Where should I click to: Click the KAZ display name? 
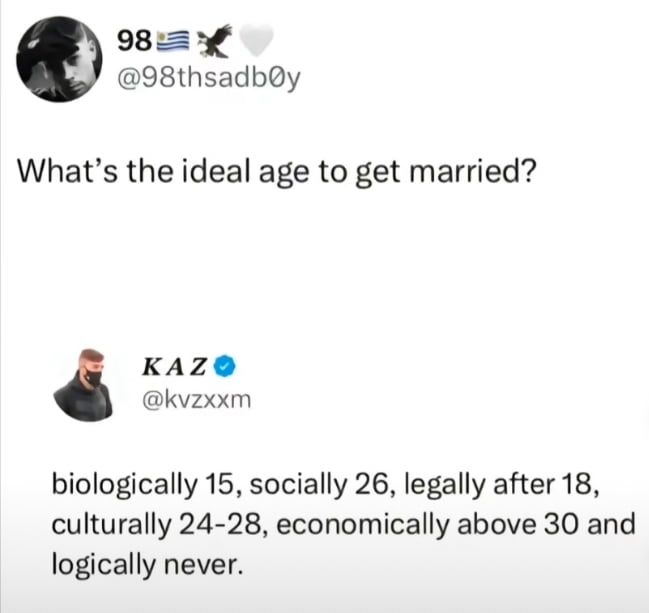[177, 368]
